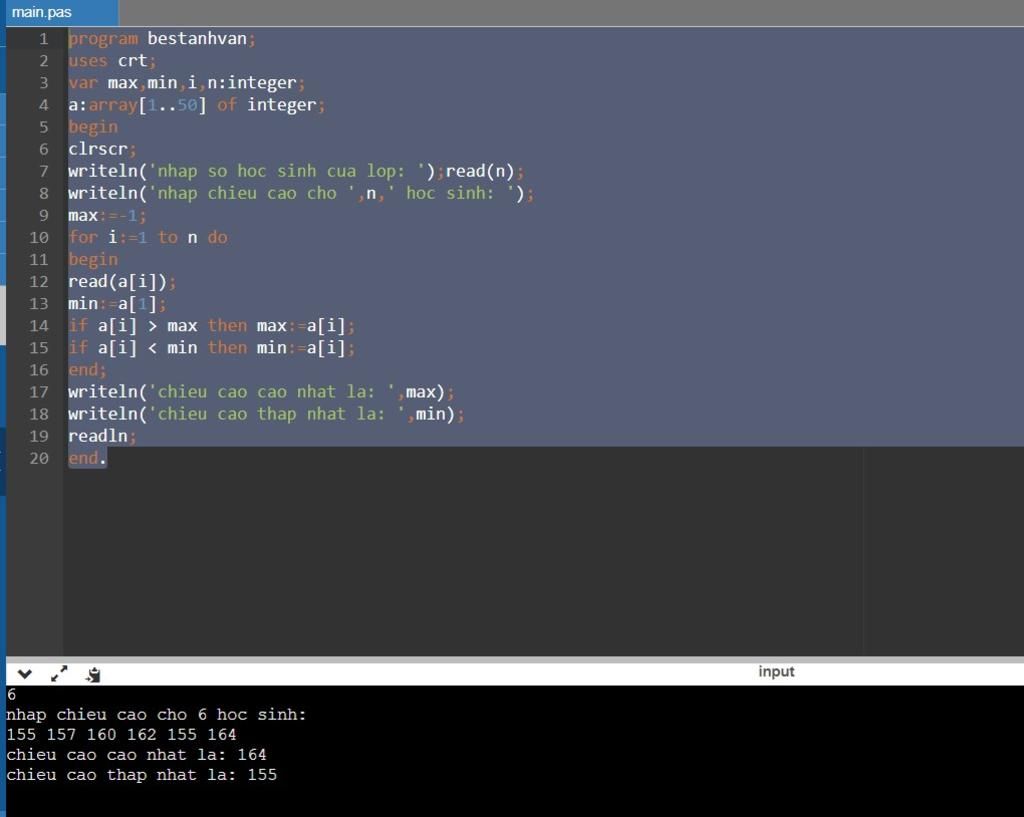Click console output '155 157 160 162 155 164'
1024x817 pixels.
[121, 735]
